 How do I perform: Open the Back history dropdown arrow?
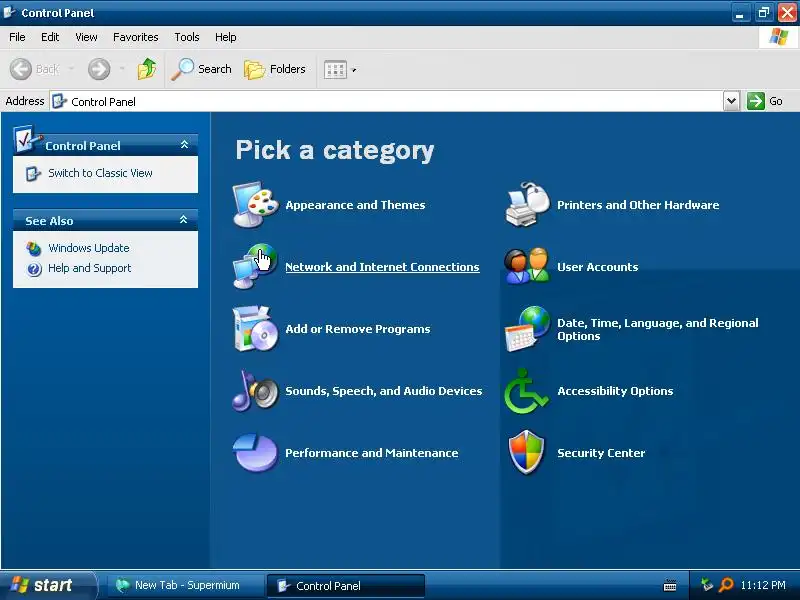[x=71, y=69]
